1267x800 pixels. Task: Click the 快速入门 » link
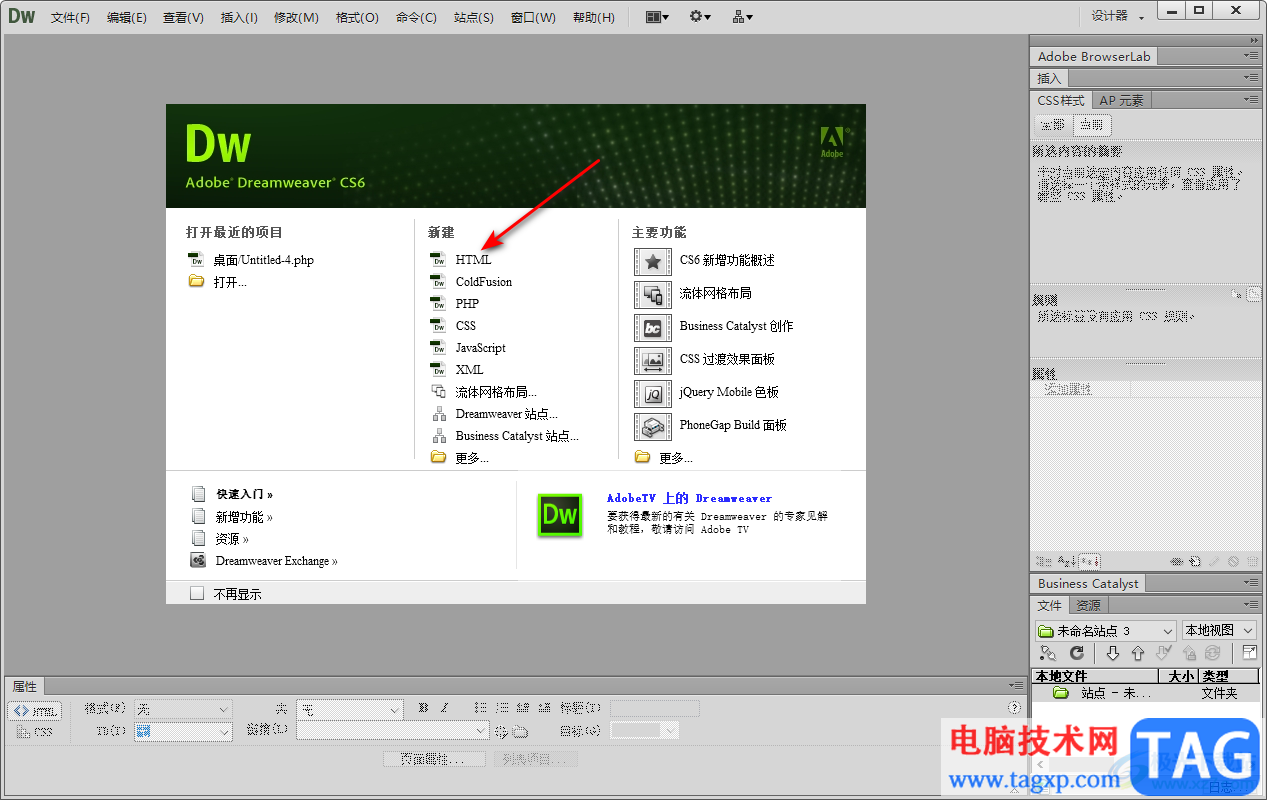pyautogui.click(x=245, y=494)
